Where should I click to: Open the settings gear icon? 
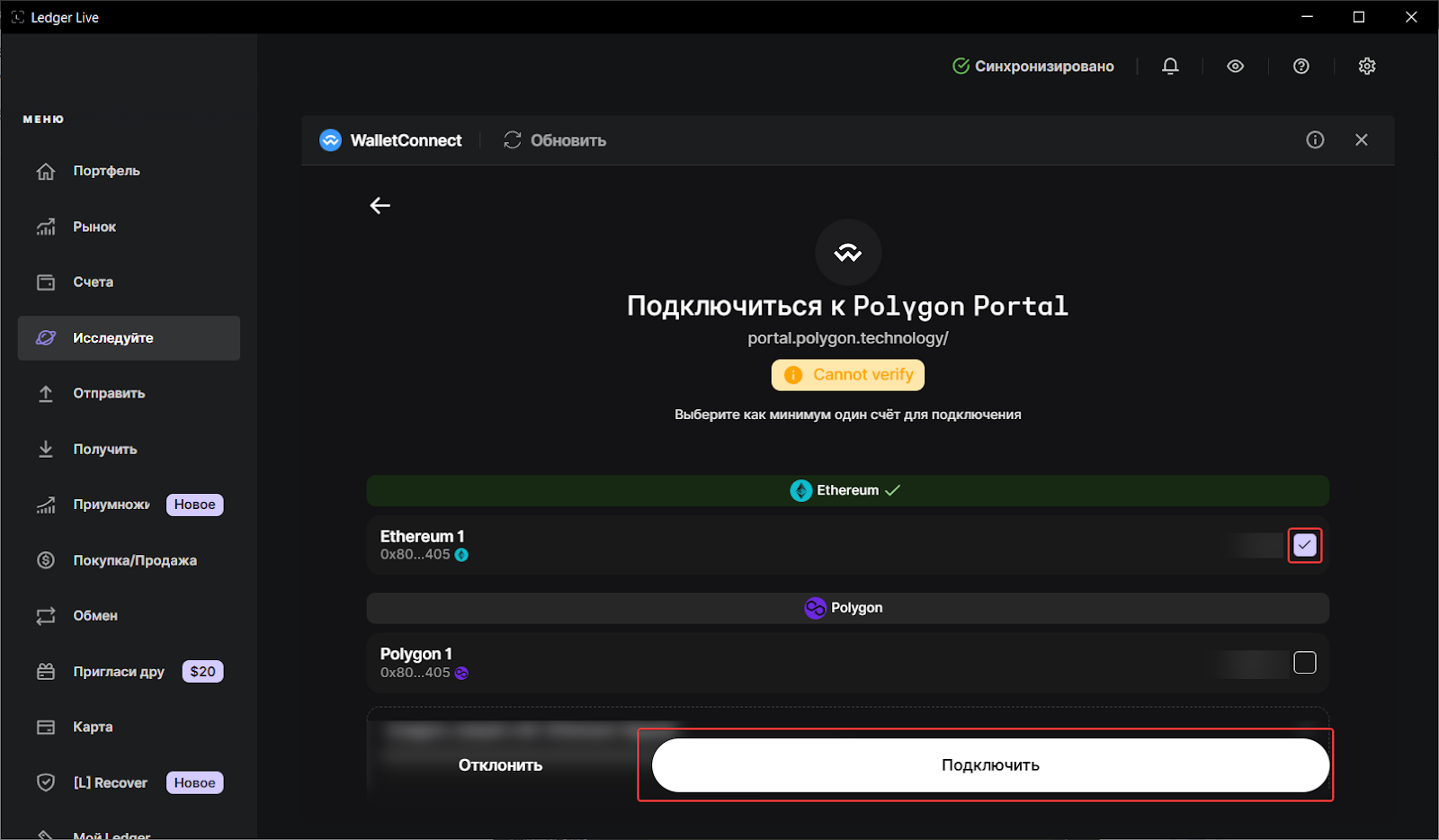click(x=1367, y=66)
